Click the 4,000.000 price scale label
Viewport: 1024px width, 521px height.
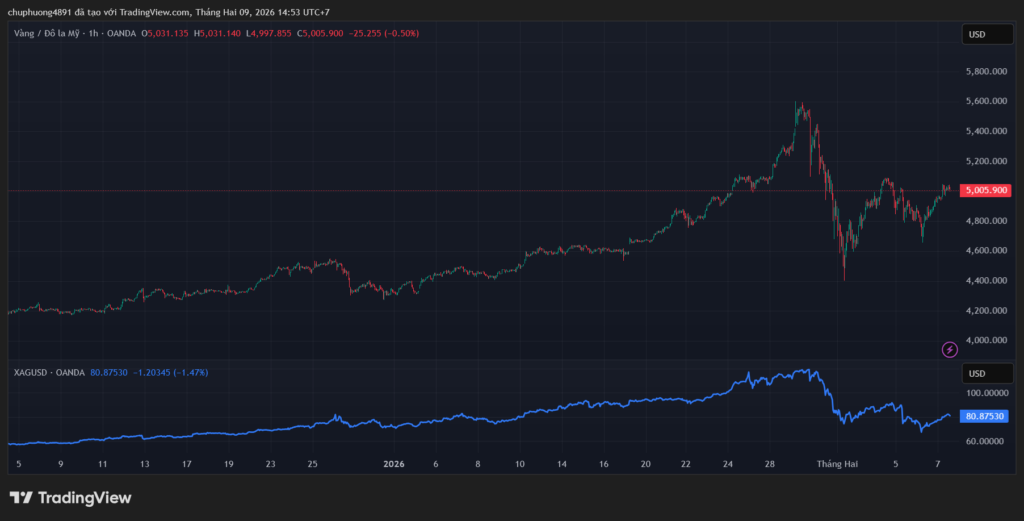(986, 340)
